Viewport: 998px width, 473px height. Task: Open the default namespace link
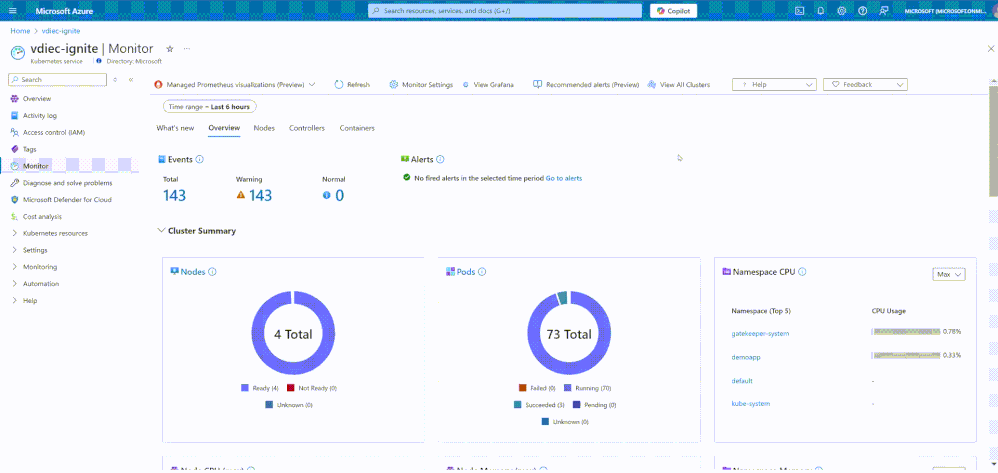coord(742,381)
